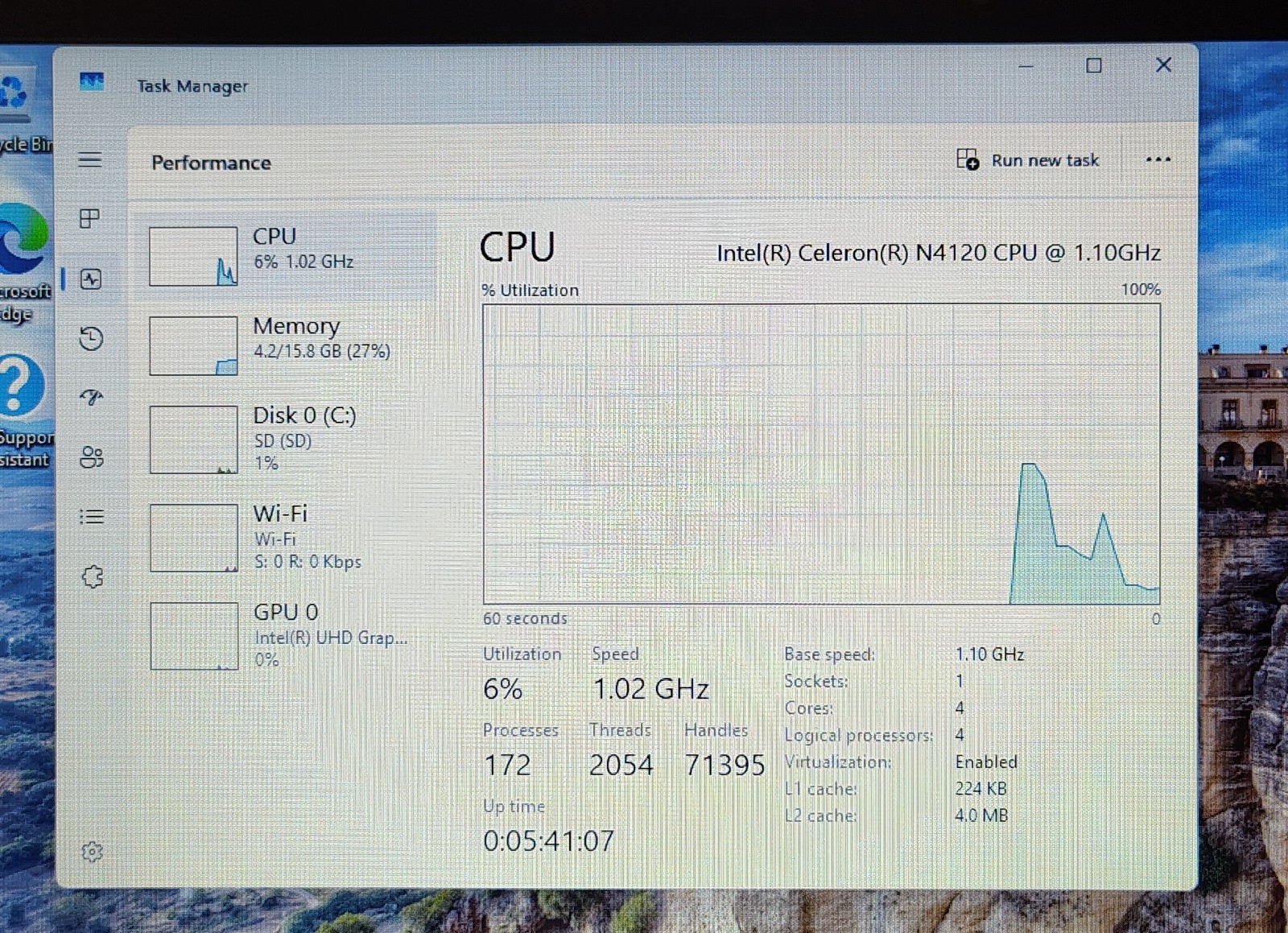
Task: Click the '% Utilization' graph label
Action: coord(530,290)
